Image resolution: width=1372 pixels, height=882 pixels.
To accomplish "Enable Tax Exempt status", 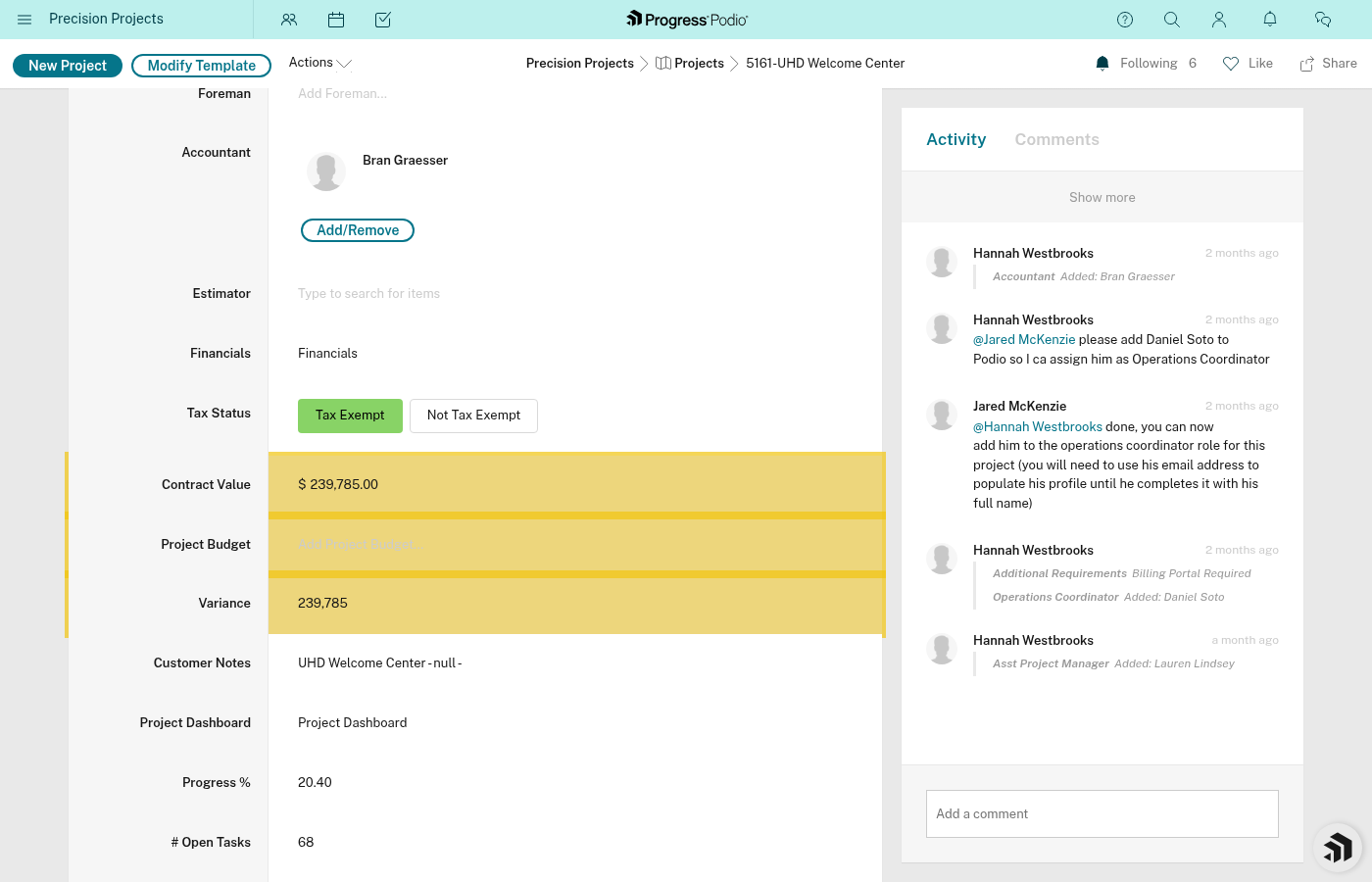I will click(x=350, y=416).
